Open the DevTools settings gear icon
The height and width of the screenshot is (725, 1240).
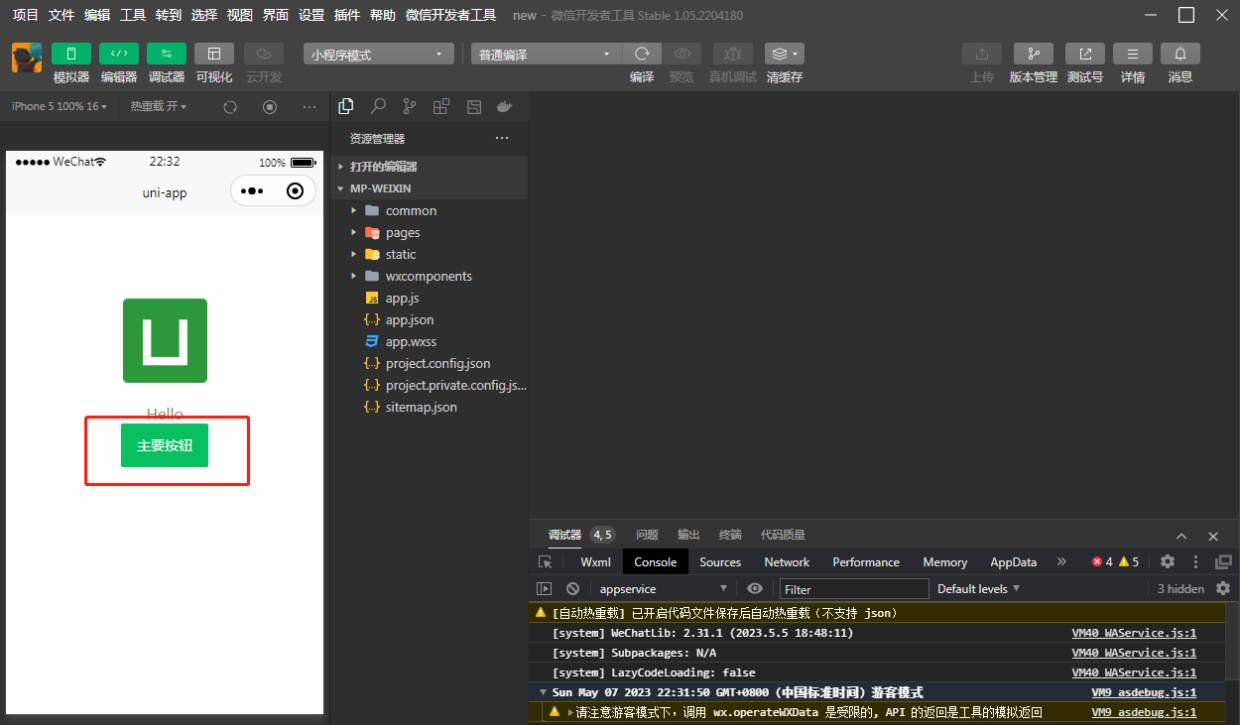[1167, 562]
